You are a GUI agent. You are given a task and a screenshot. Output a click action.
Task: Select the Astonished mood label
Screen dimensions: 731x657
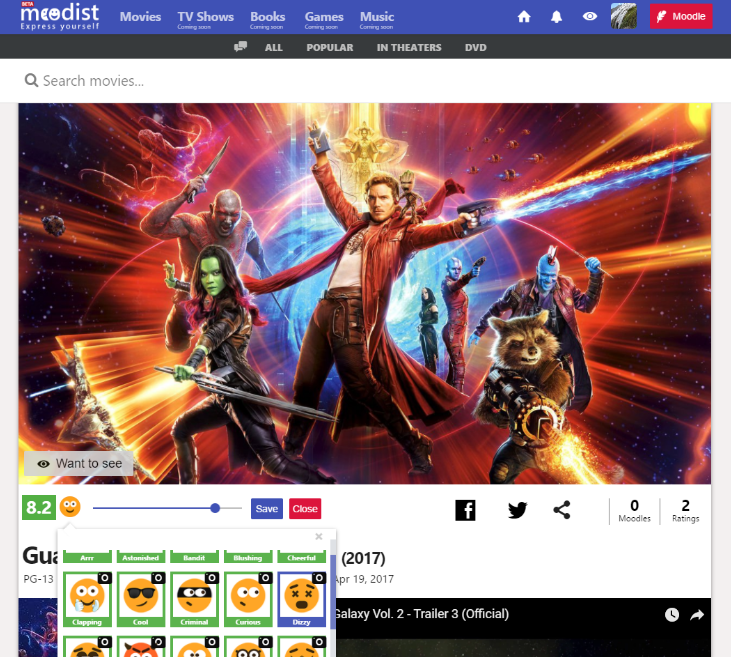[141, 557]
